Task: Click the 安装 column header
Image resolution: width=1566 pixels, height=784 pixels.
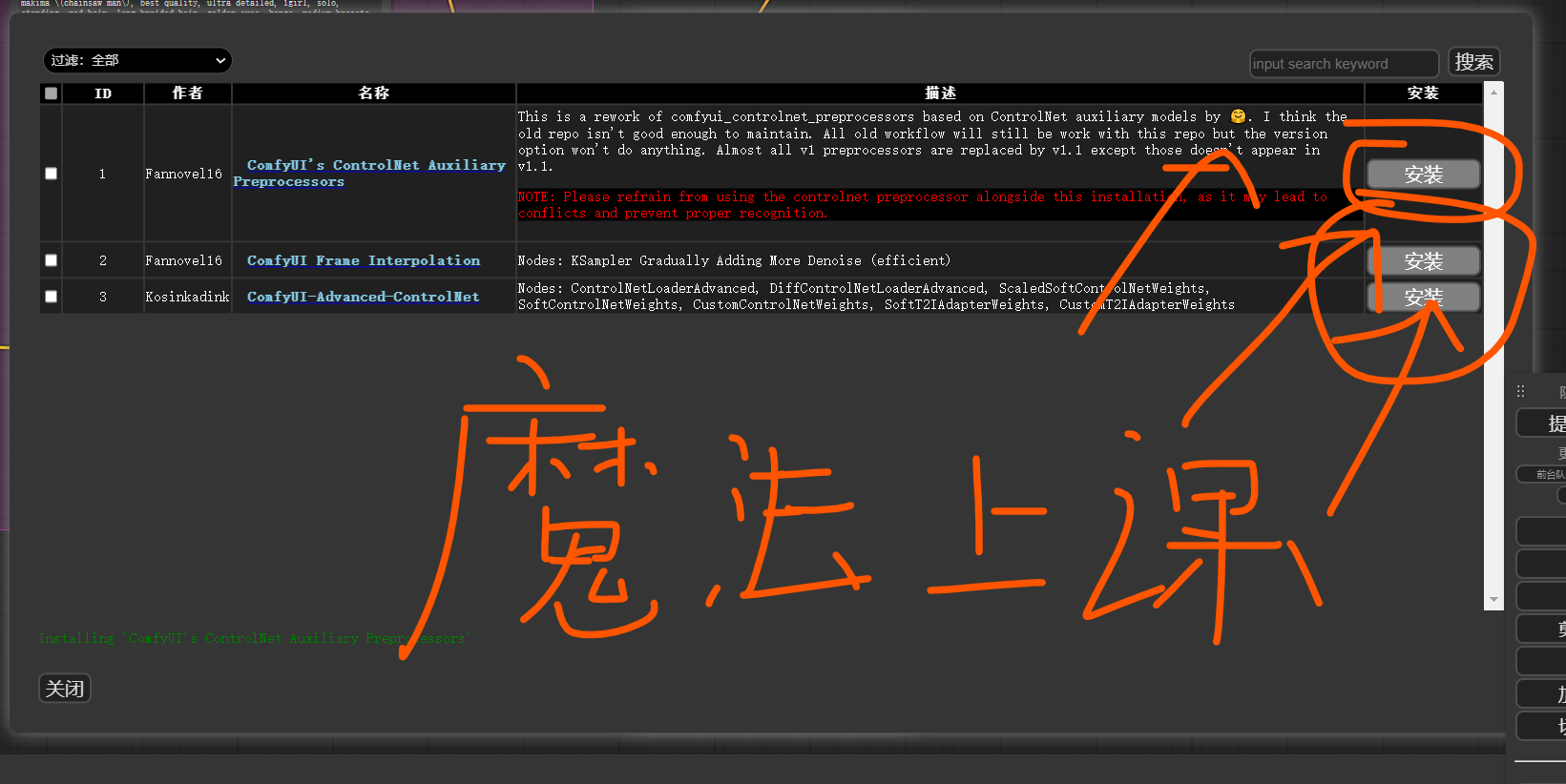Action: click(1423, 93)
